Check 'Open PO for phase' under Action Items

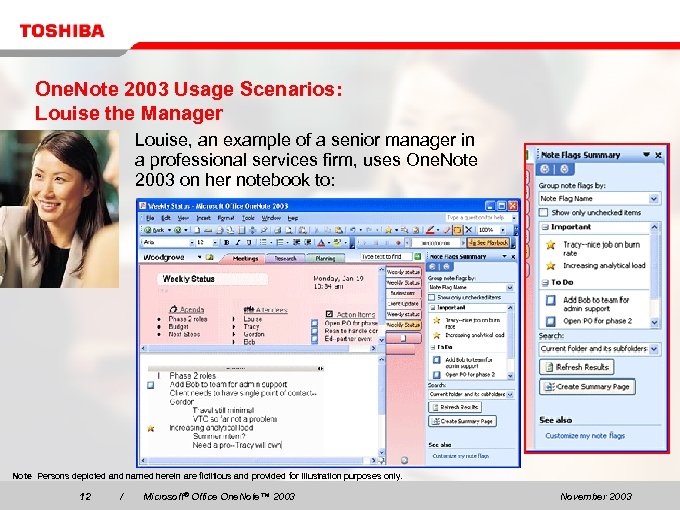coord(315,323)
